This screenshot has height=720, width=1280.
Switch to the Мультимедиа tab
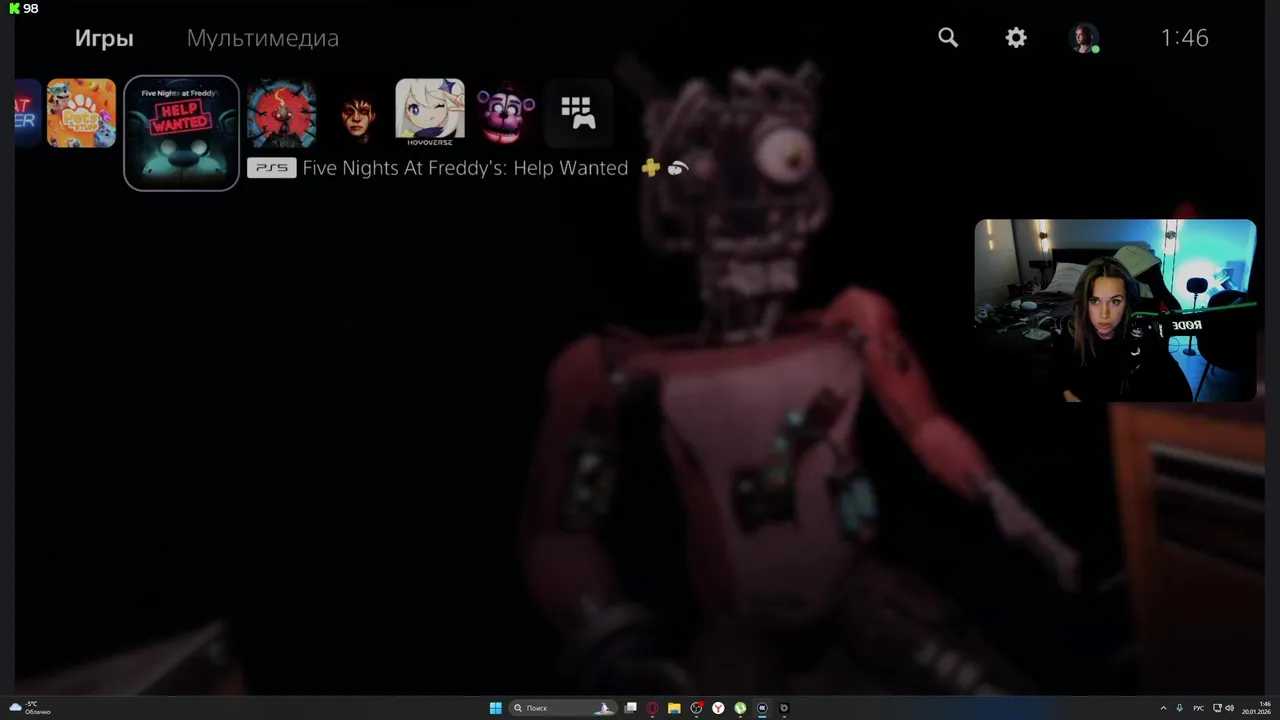(263, 38)
